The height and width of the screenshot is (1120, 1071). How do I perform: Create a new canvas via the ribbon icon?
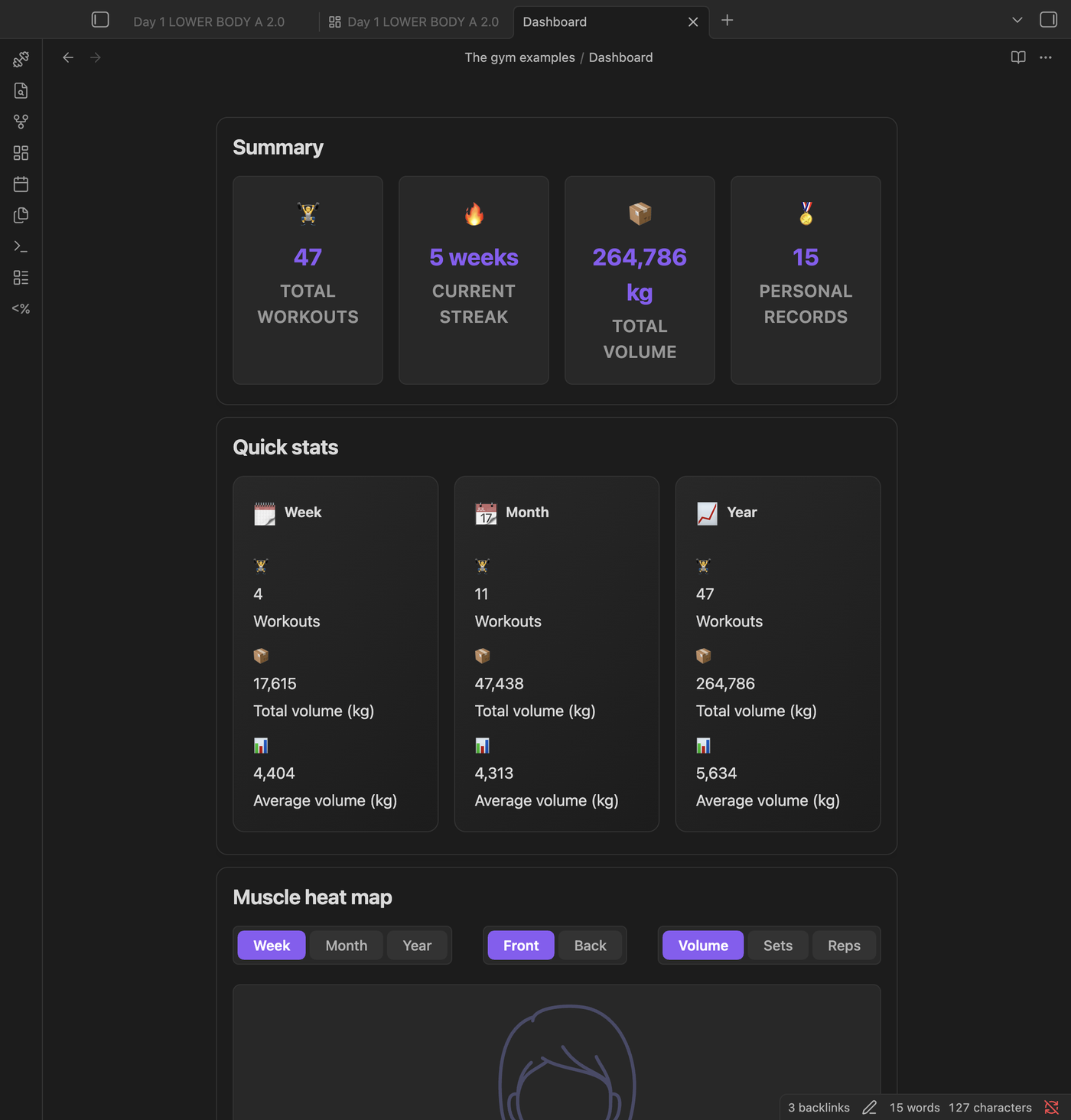21,153
